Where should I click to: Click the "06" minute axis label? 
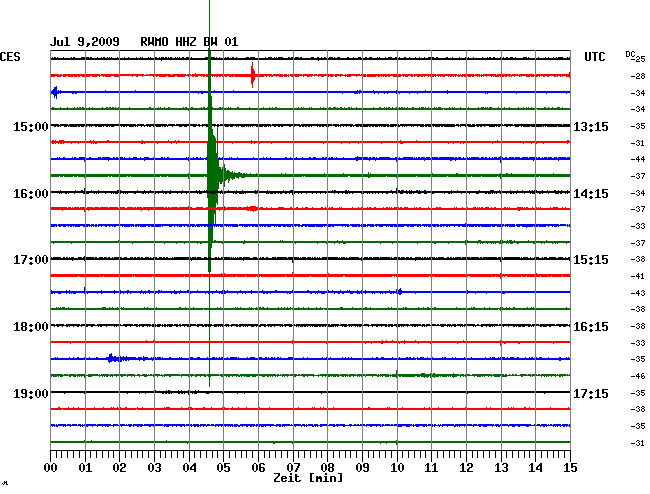point(258,468)
